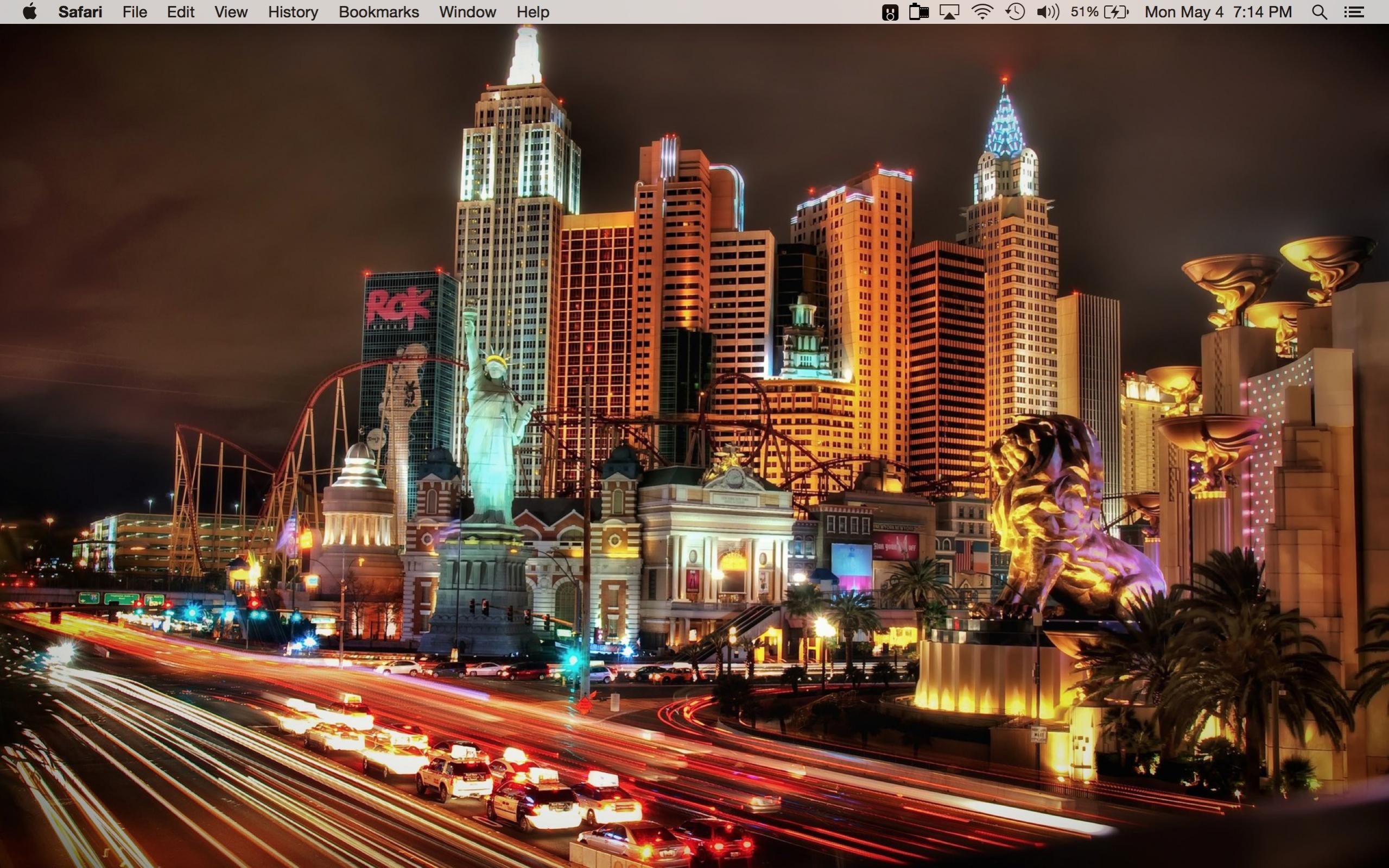Open the View menu
The height and width of the screenshot is (868, 1389).
(x=231, y=12)
